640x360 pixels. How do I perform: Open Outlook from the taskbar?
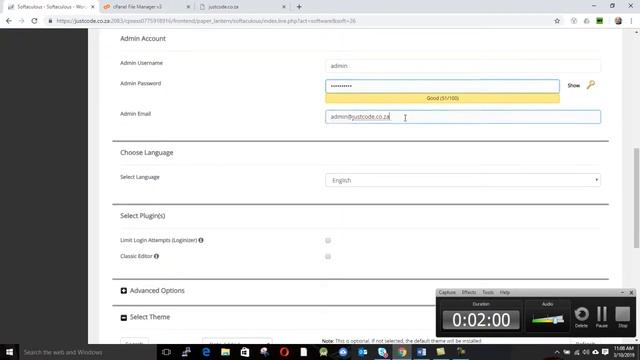coord(362,352)
